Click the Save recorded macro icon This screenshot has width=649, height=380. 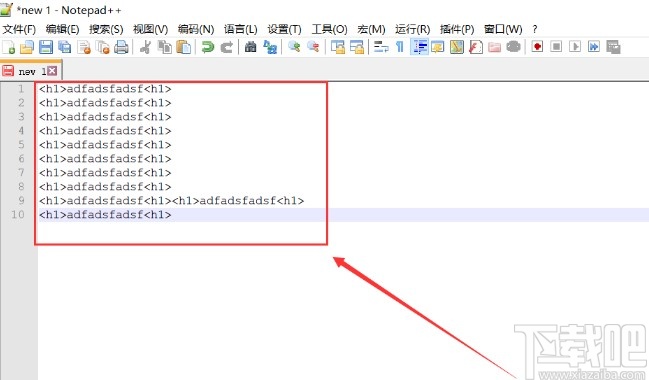pyautogui.click(x=613, y=47)
